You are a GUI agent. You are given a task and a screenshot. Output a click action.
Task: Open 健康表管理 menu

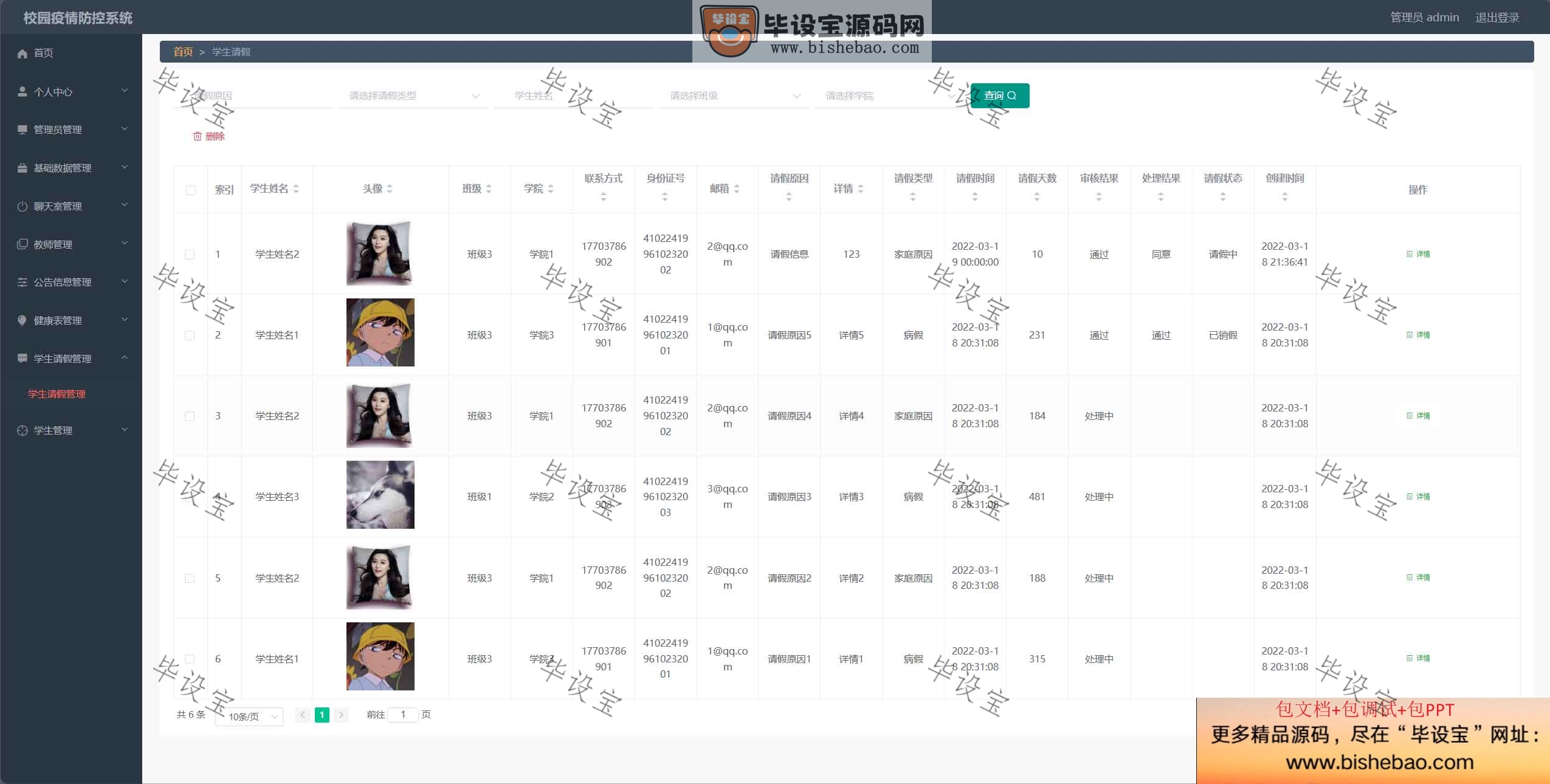coord(71,320)
